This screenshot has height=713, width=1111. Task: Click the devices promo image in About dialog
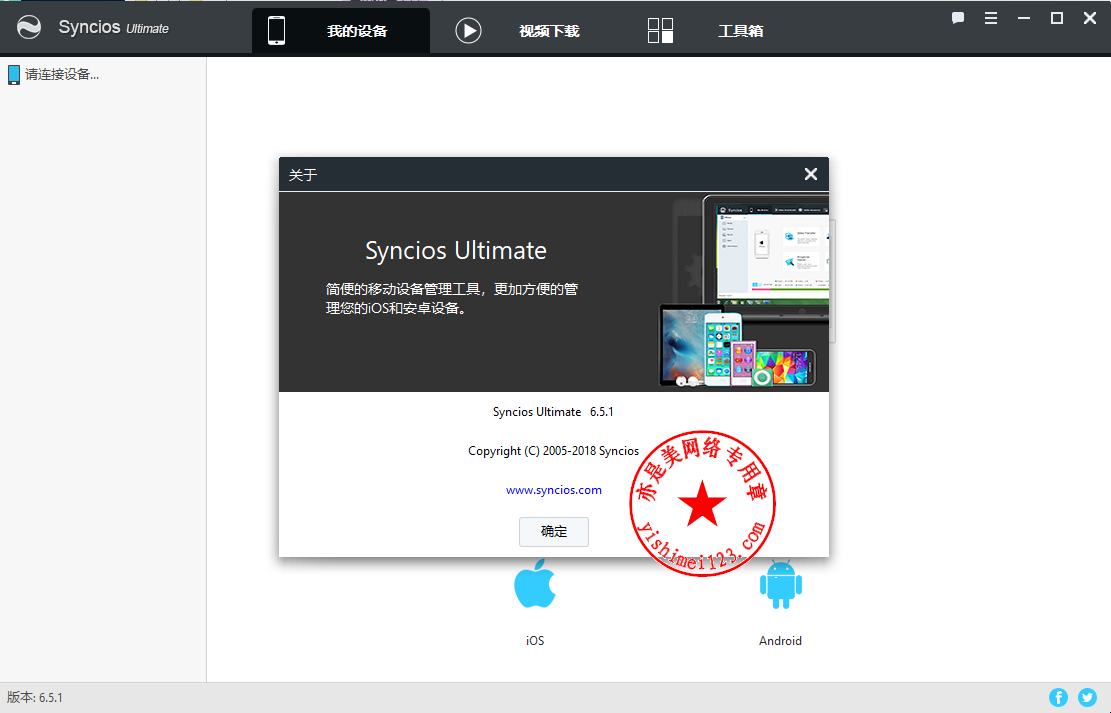(744, 291)
